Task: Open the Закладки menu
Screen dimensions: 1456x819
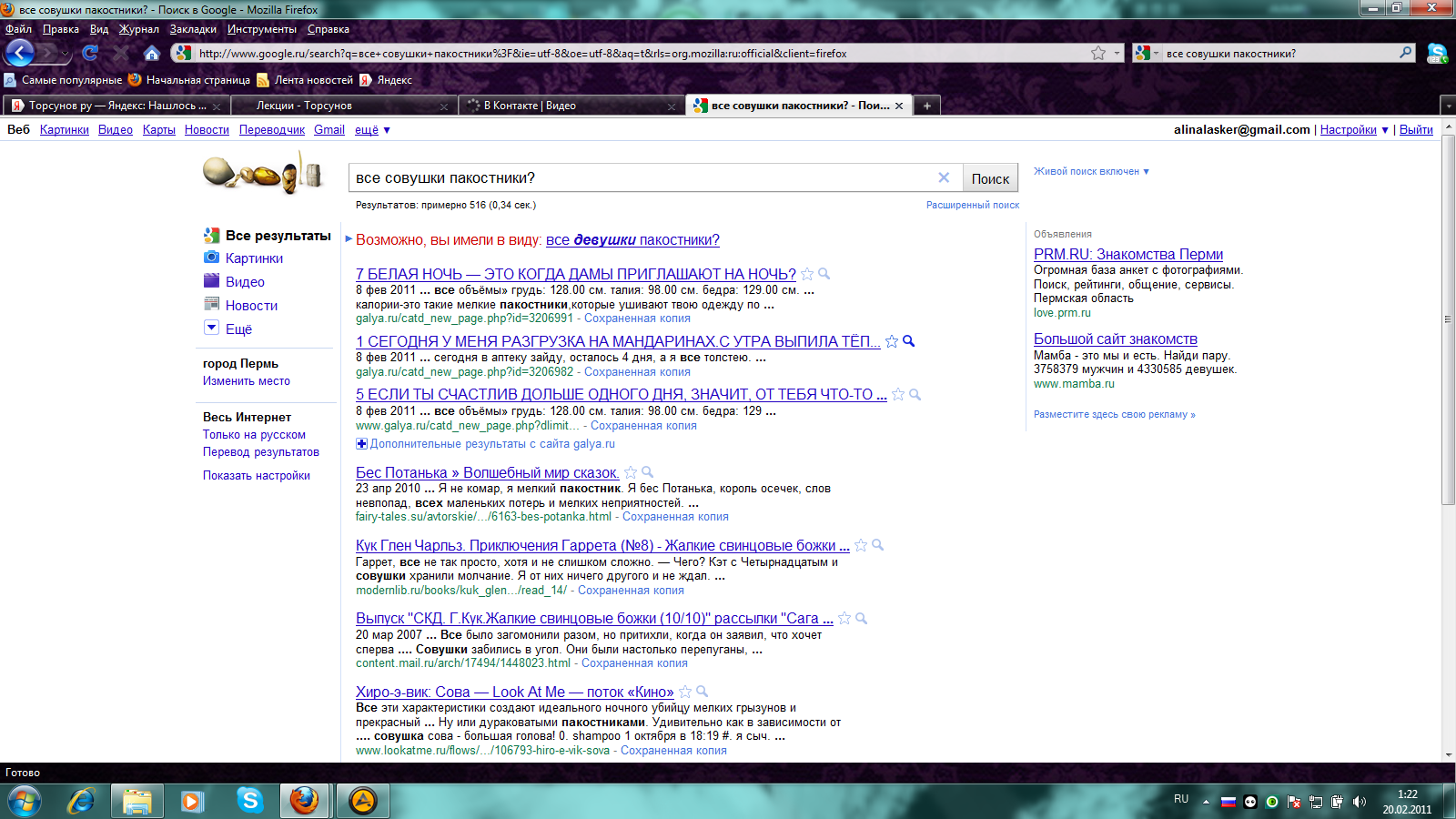Action: coord(193,29)
